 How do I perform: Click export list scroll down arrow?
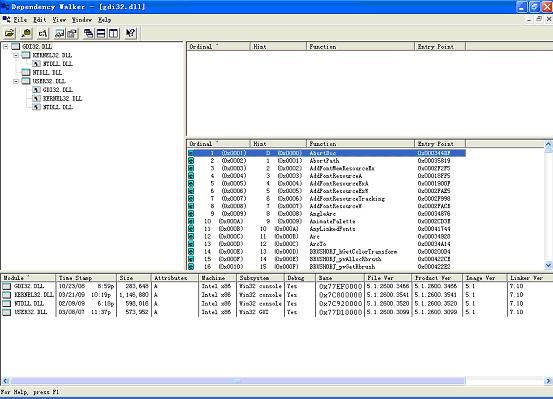click(548, 265)
